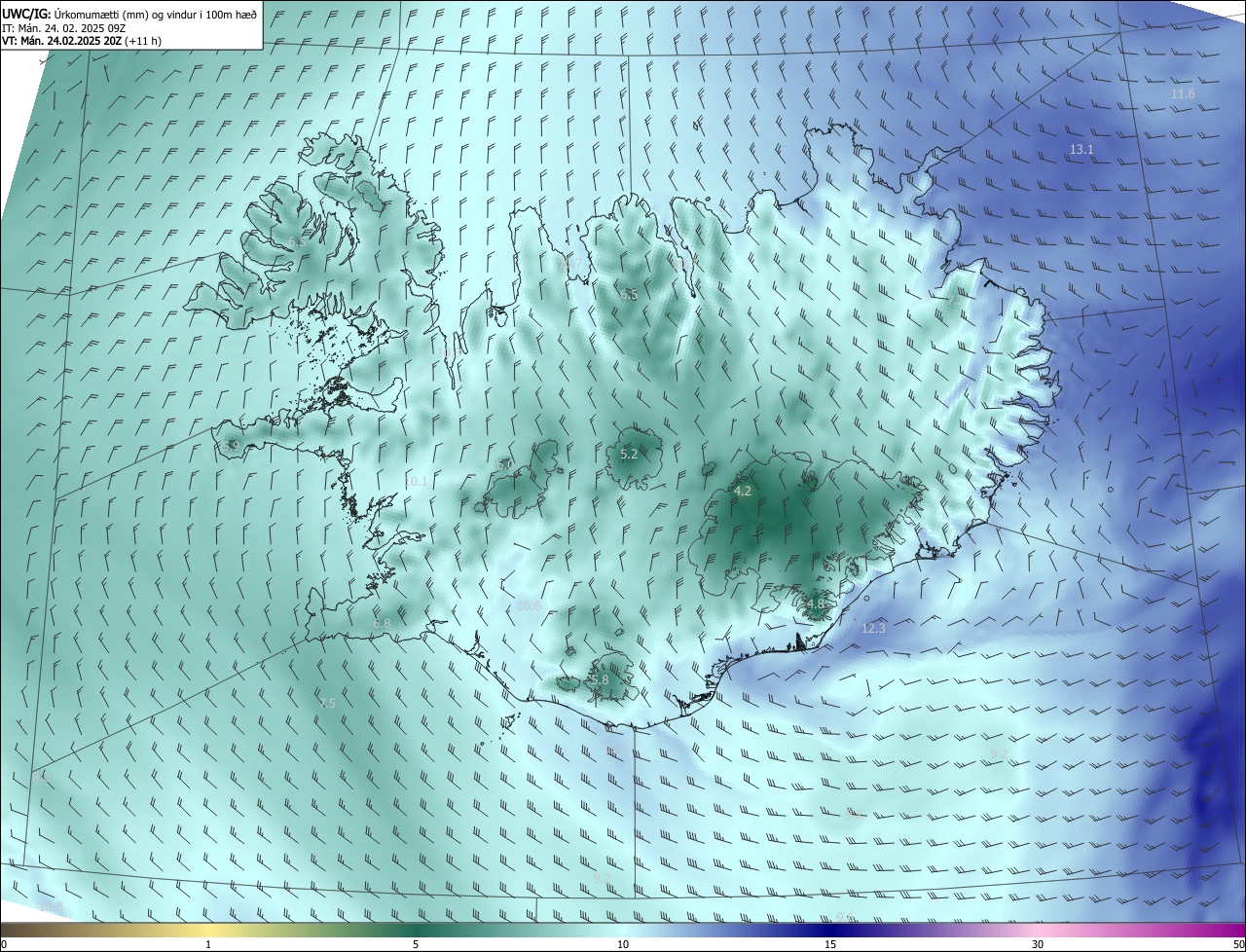Click the 50 tick on the color scale
Viewport: 1246px width, 952px height.
coord(1238,944)
